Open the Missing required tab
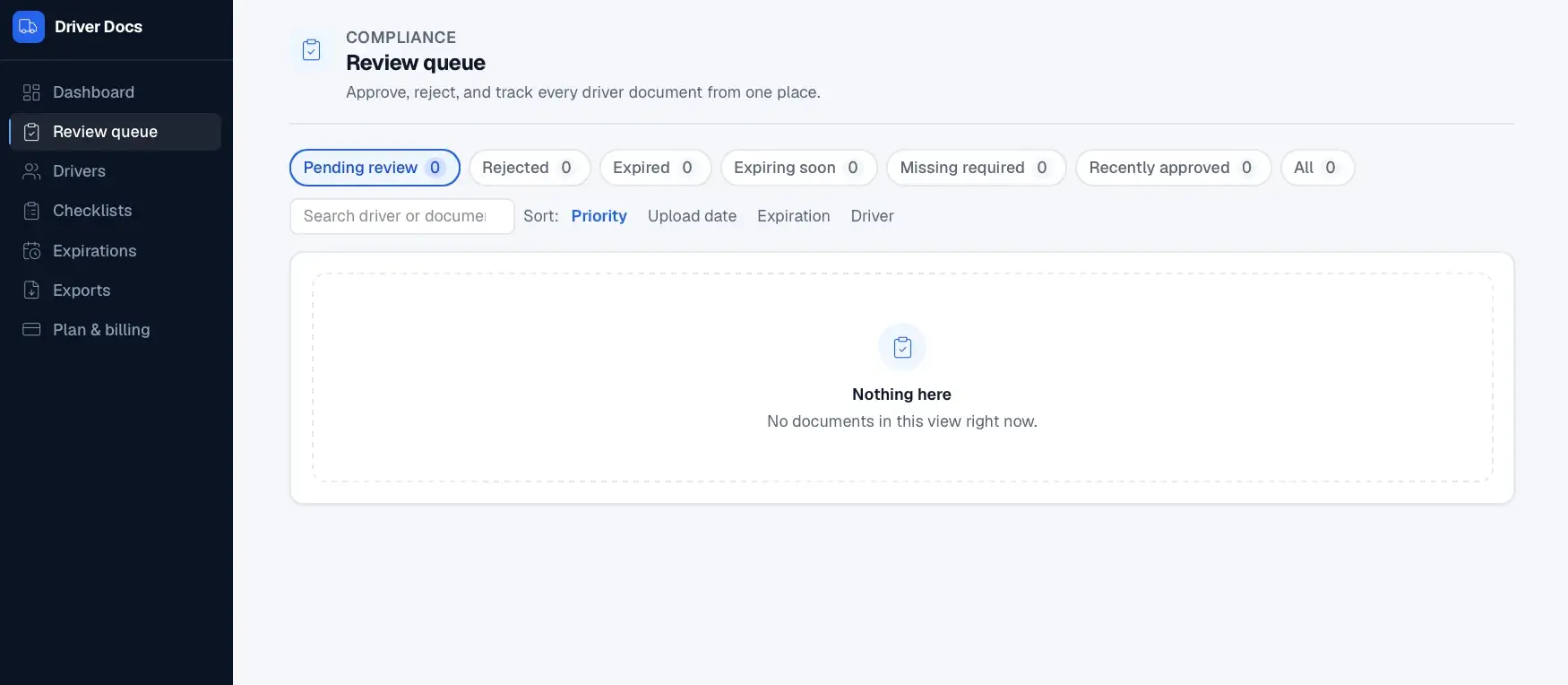This screenshot has height=685, width=1568. tap(976, 168)
